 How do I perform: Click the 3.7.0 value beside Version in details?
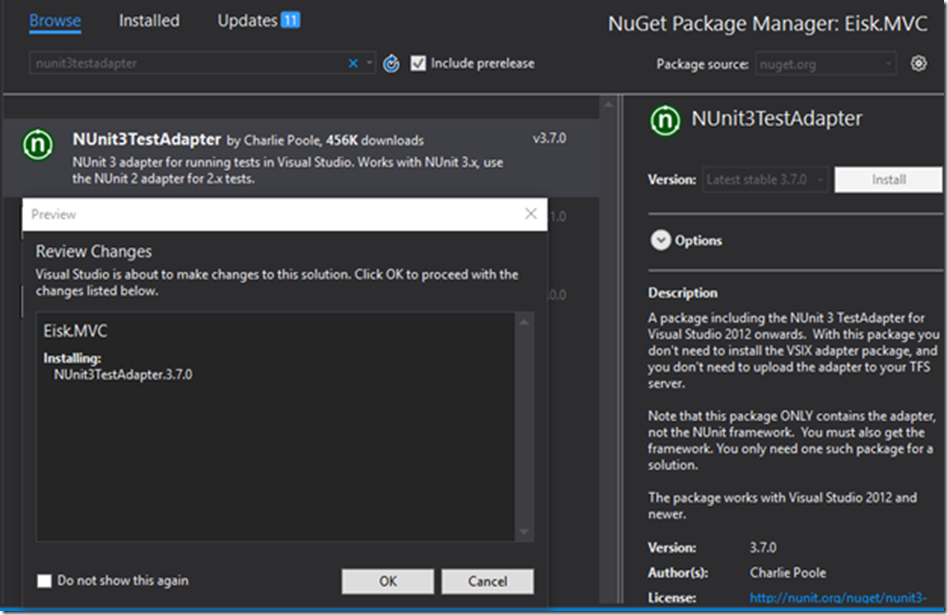(763, 548)
